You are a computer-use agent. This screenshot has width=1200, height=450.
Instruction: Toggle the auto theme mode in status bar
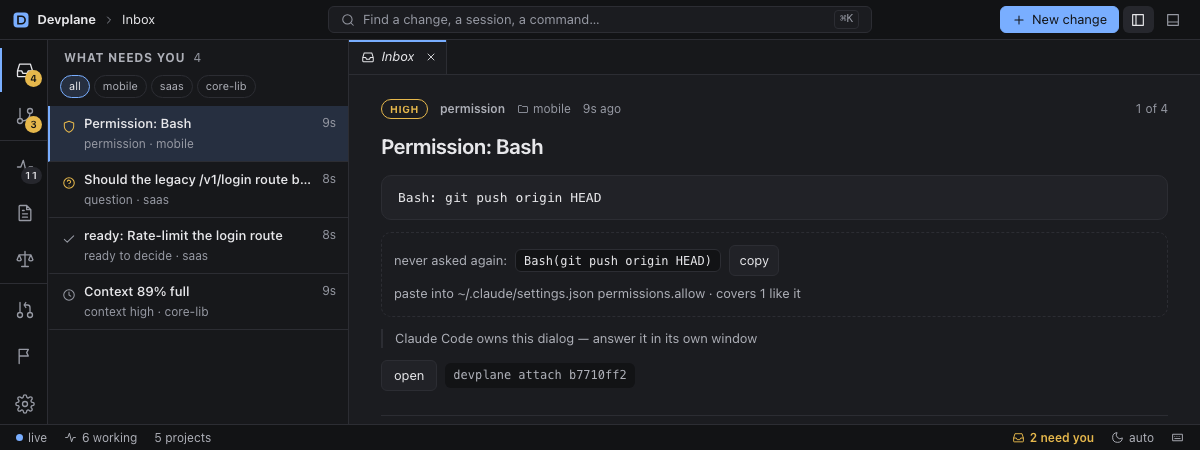1133,438
